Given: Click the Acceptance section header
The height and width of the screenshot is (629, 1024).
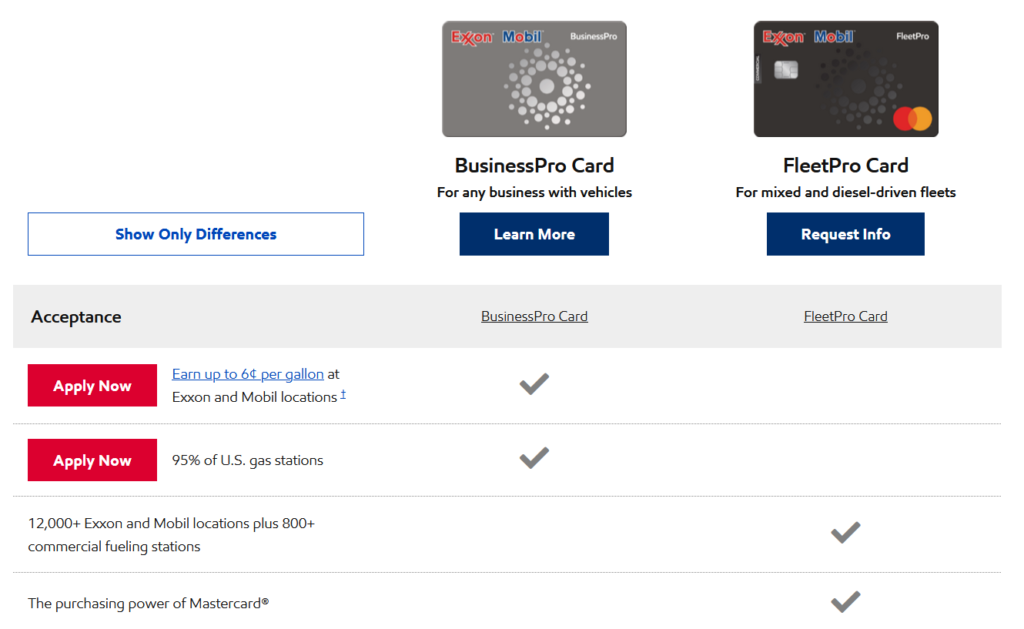Looking at the screenshot, I should (76, 316).
